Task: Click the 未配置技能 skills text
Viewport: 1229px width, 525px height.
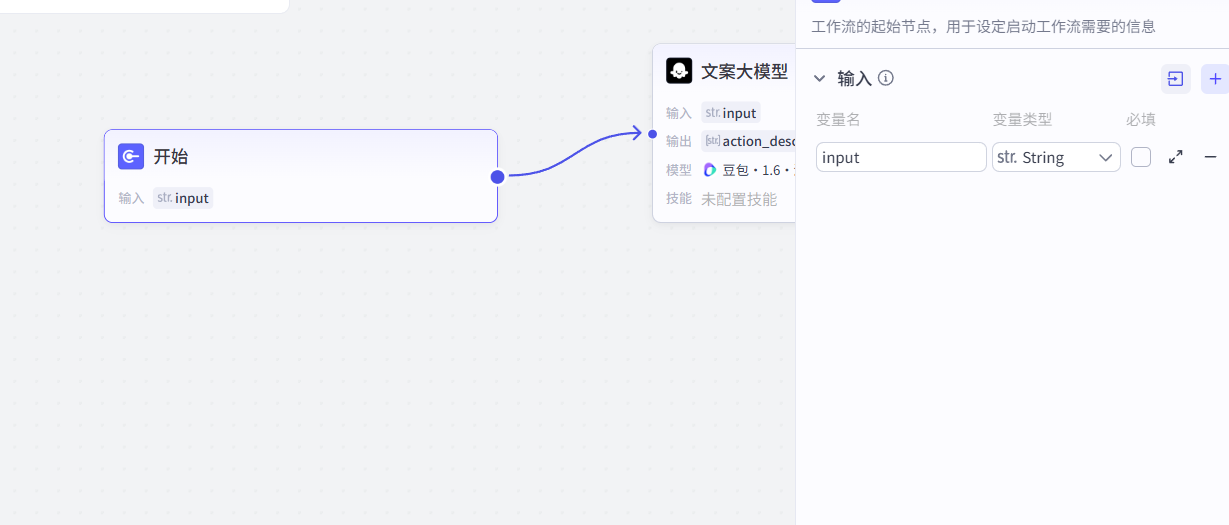Action: [739, 199]
